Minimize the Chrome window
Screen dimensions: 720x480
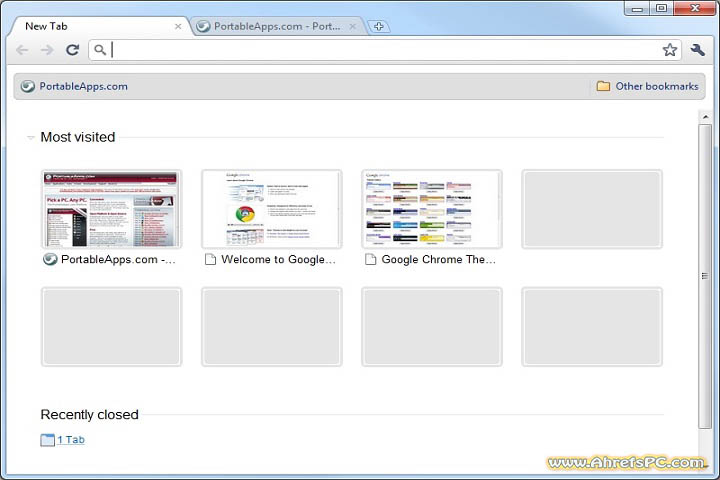coord(637,8)
